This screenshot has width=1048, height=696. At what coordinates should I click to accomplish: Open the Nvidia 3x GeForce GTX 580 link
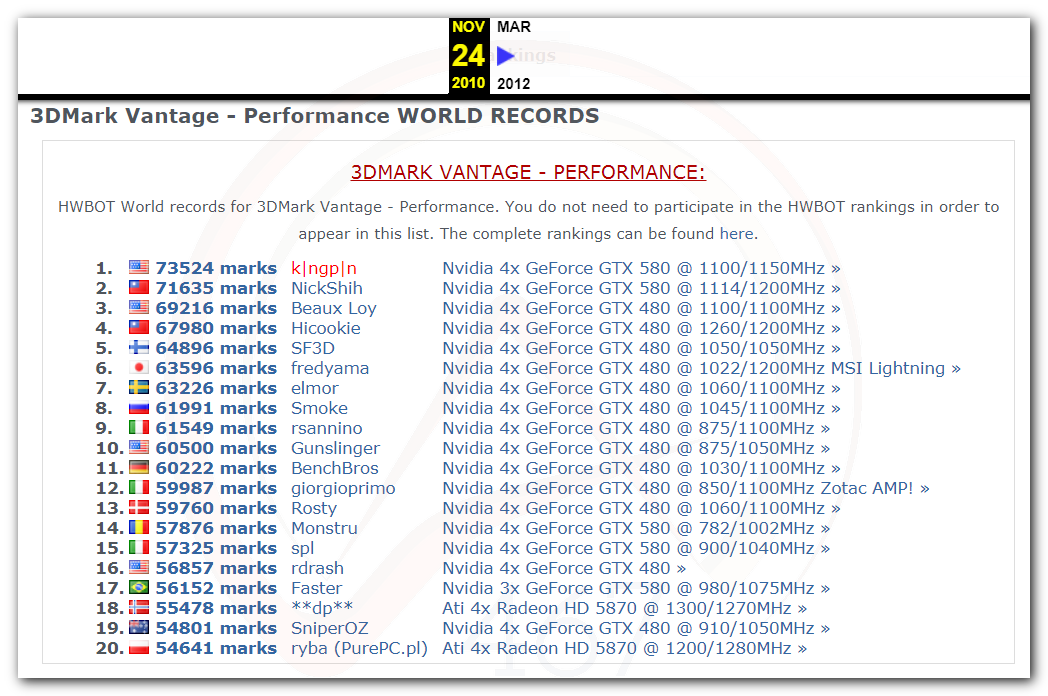pyautogui.click(x=636, y=588)
